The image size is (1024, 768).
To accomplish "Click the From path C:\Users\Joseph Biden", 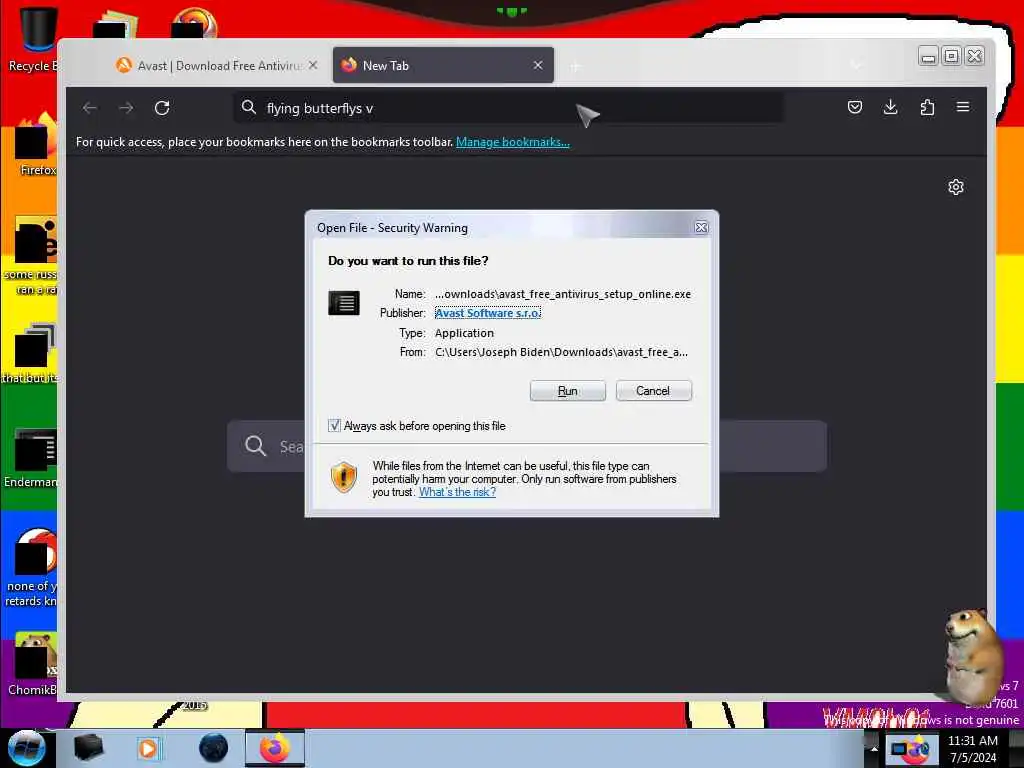I will point(562,352).
